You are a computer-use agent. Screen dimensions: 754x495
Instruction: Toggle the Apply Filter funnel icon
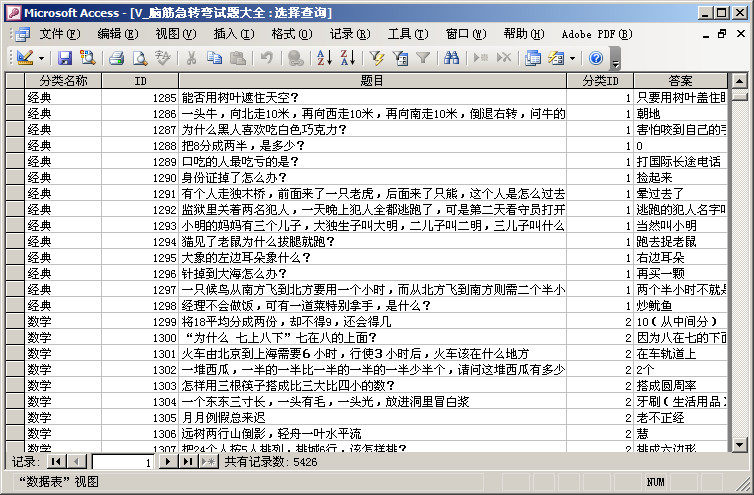[423, 58]
